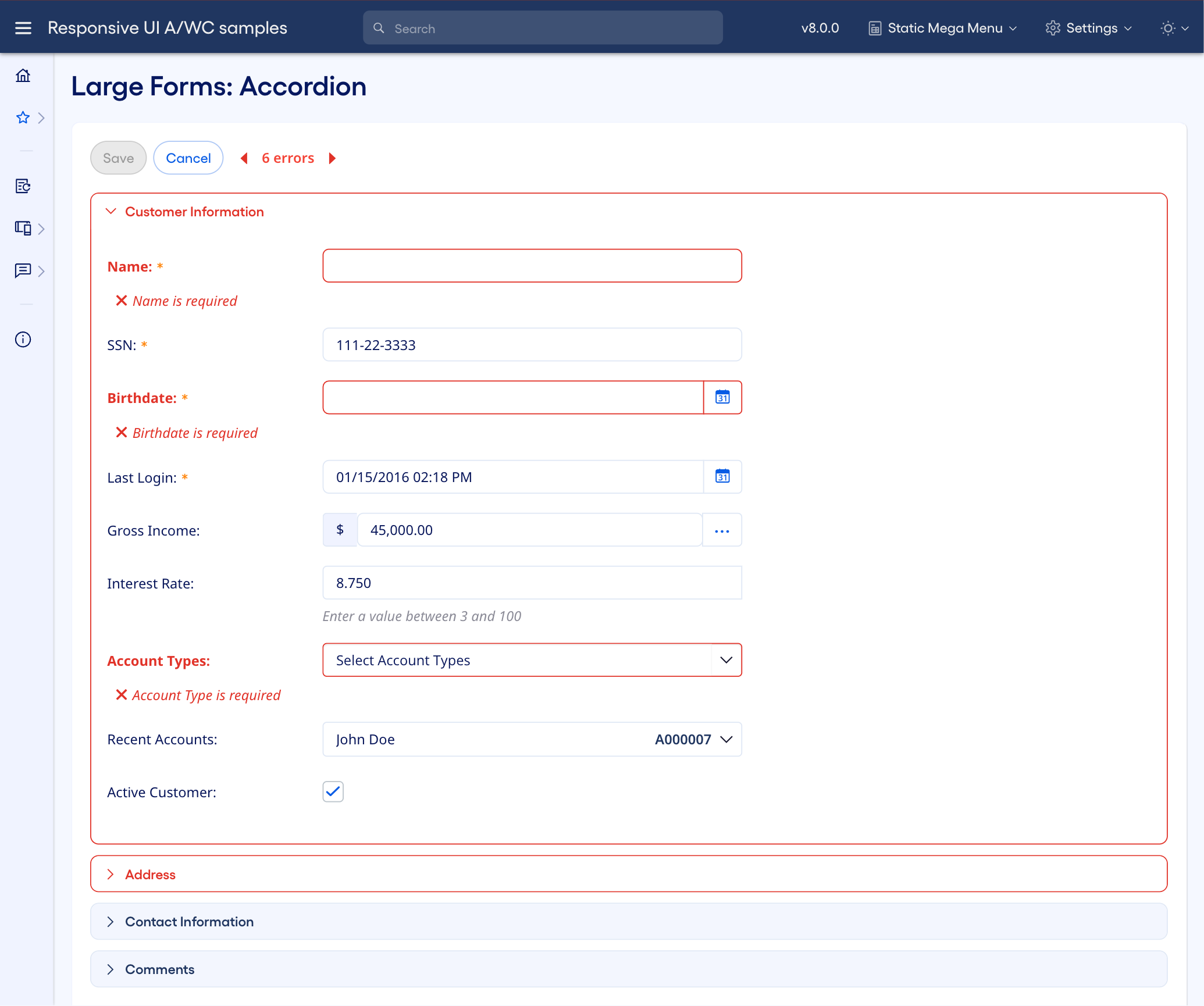Click the Cancel button
Image resolution: width=1204 pixels, height=1006 pixels.
click(188, 158)
